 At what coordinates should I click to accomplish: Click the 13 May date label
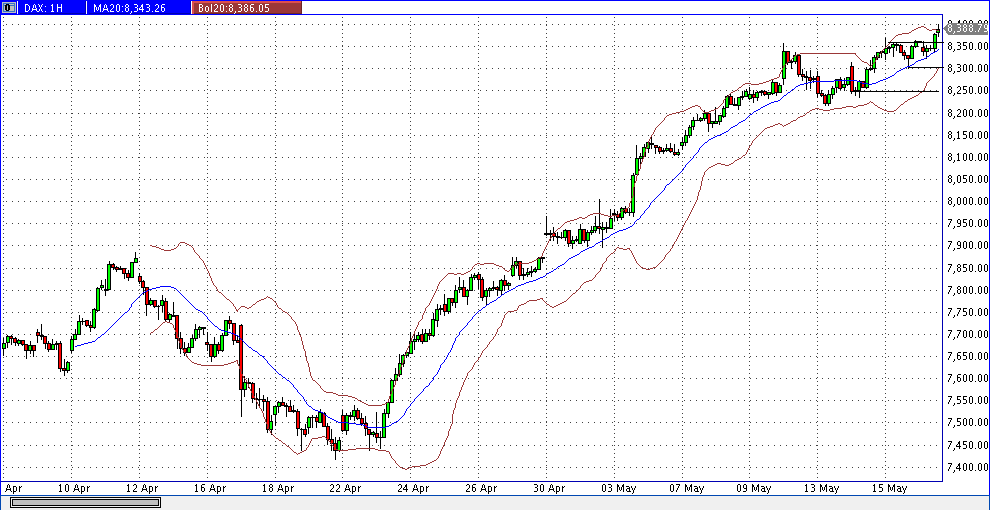(x=821, y=488)
